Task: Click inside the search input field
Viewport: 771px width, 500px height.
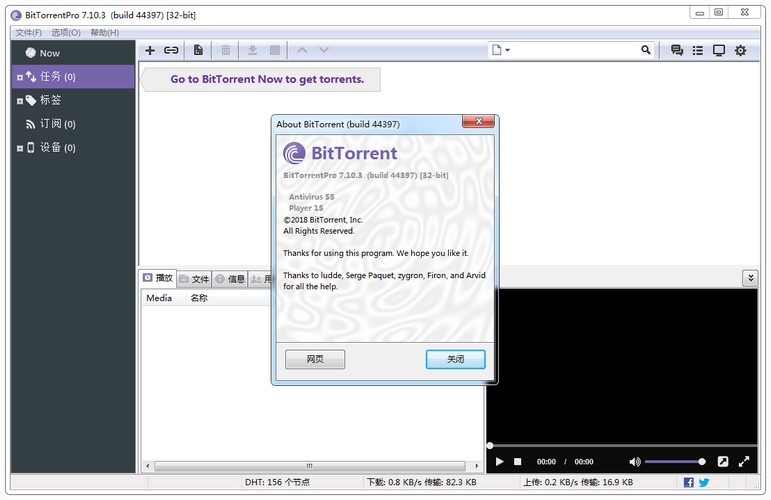Action: click(575, 50)
